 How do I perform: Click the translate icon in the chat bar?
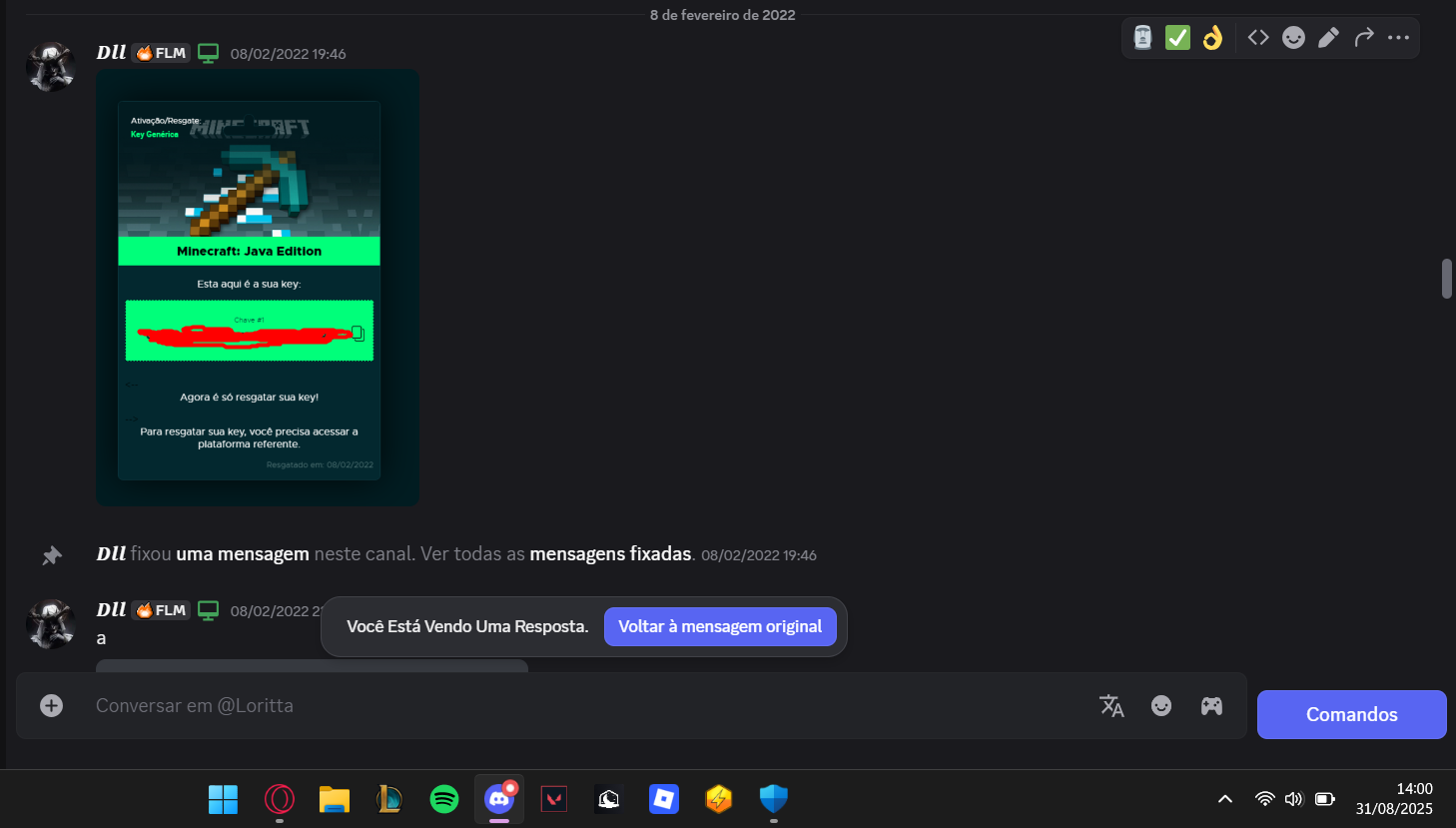click(1111, 706)
